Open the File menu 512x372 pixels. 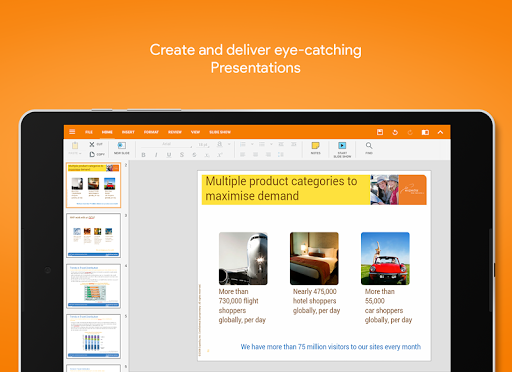pos(89,132)
